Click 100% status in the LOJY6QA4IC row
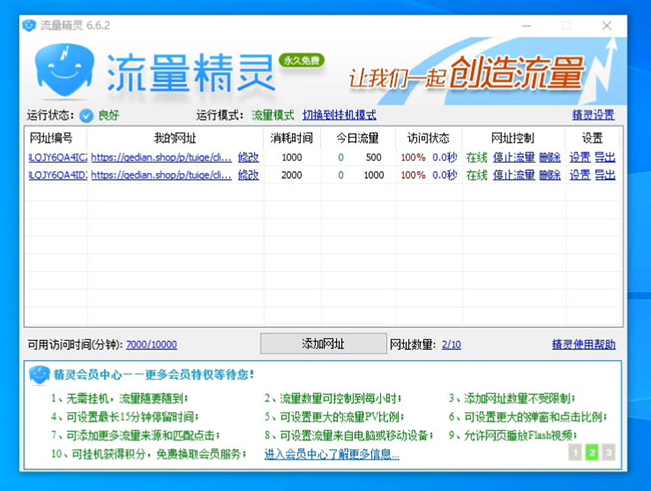This screenshot has width=651, height=491. [413, 157]
